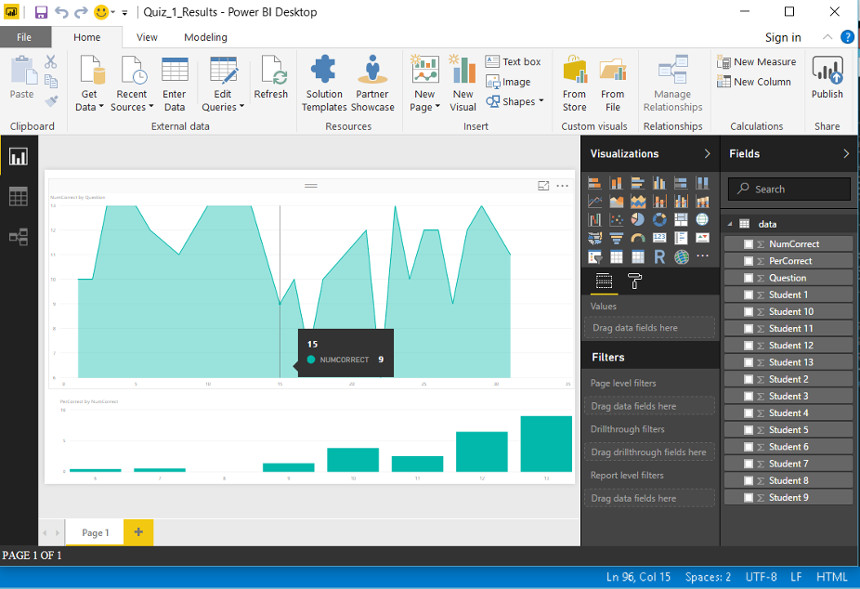Tick the Question field checkbox
The height and width of the screenshot is (589, 860).
[748, 278]
